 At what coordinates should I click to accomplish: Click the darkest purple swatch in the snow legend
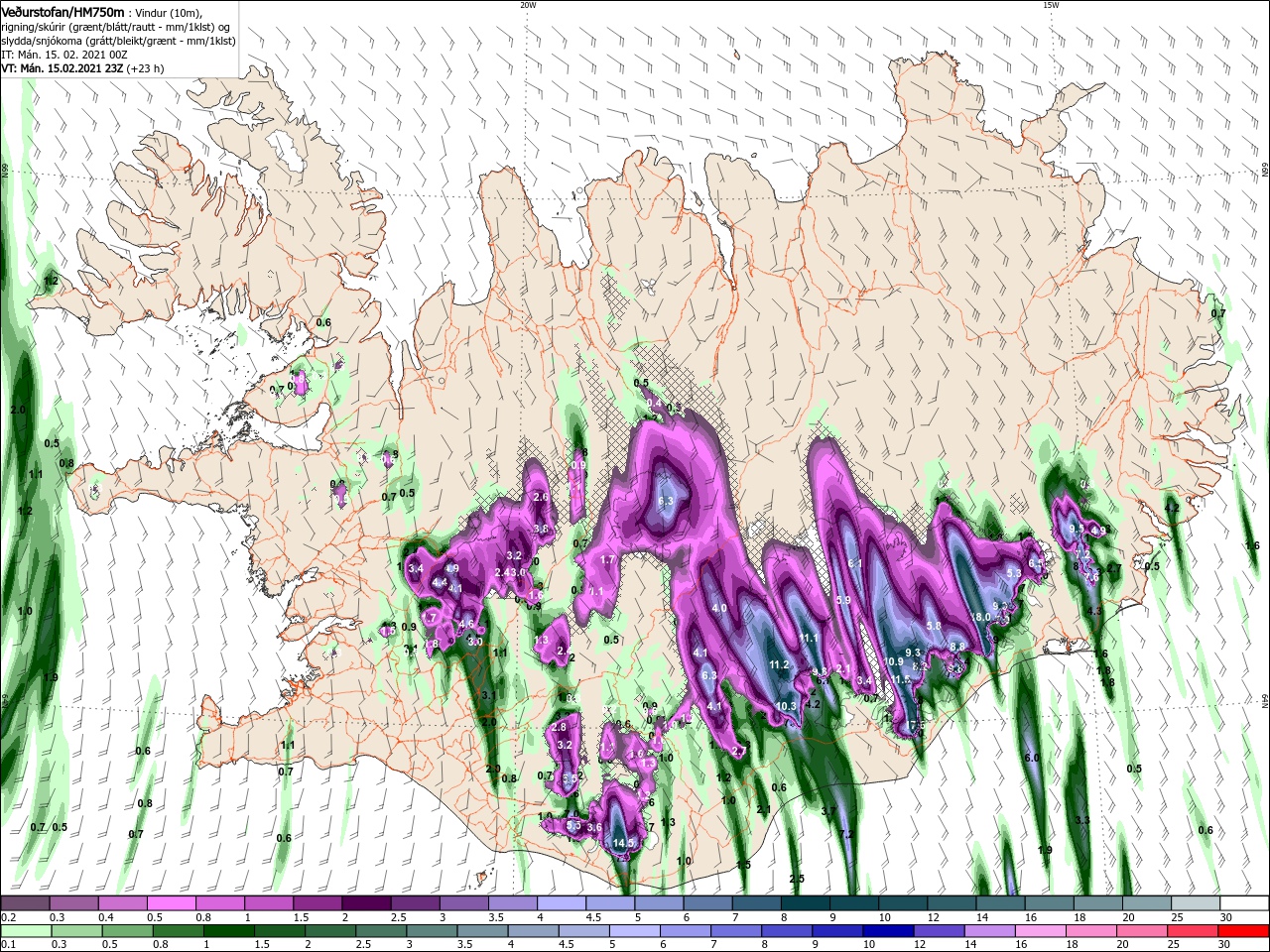[x=366, y=903]
